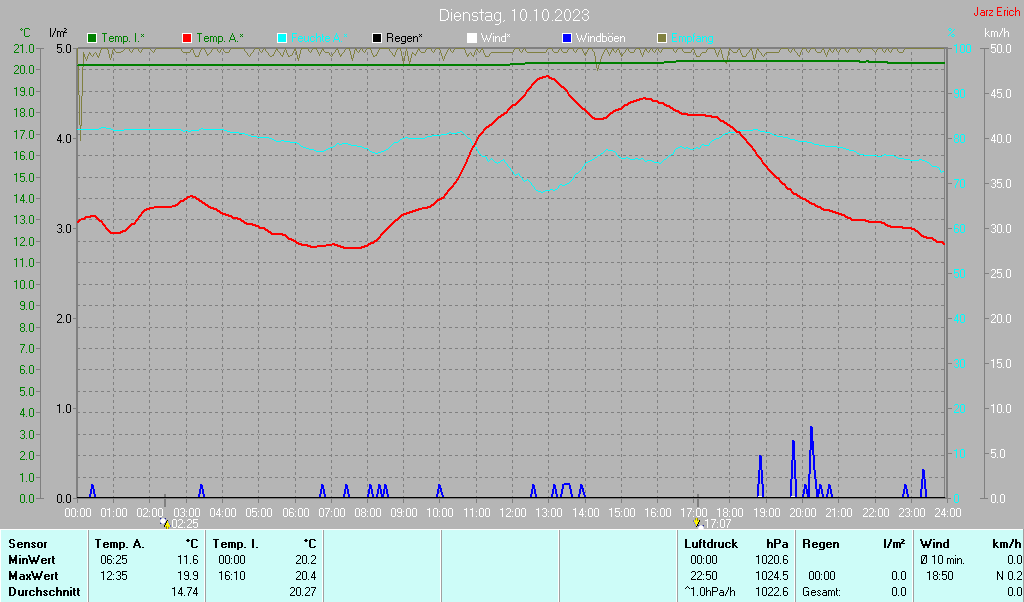The width and height of the screenshot is (1024, 602).
Task: Click the 'l/m²' axis unit label above the chart
Action: [58, 32]
